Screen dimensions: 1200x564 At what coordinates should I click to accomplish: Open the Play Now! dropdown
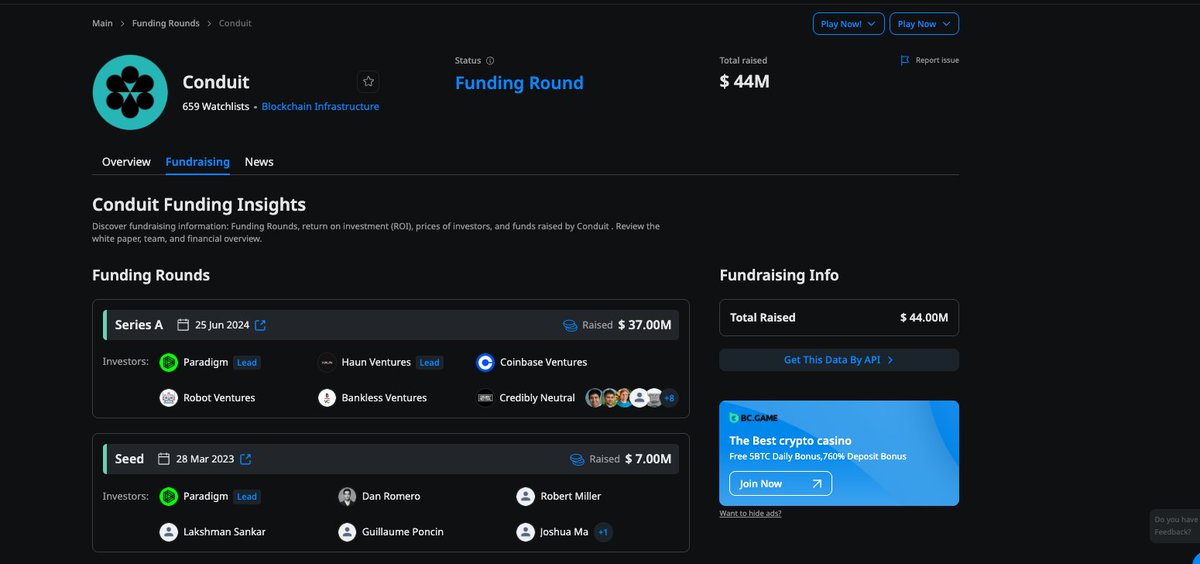(x=848, y=24)
